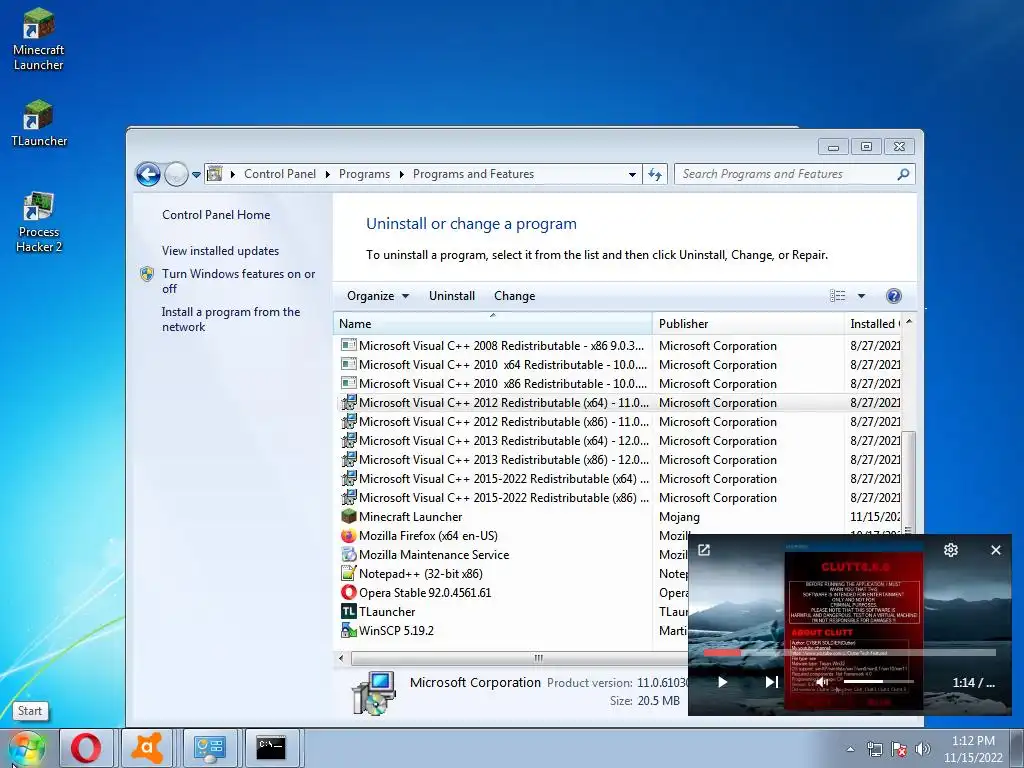This screenshot has width=1024, height=768.
Task: Open the Minecraft Launcher desktop shortcut
Action: (x=39, y=39)
